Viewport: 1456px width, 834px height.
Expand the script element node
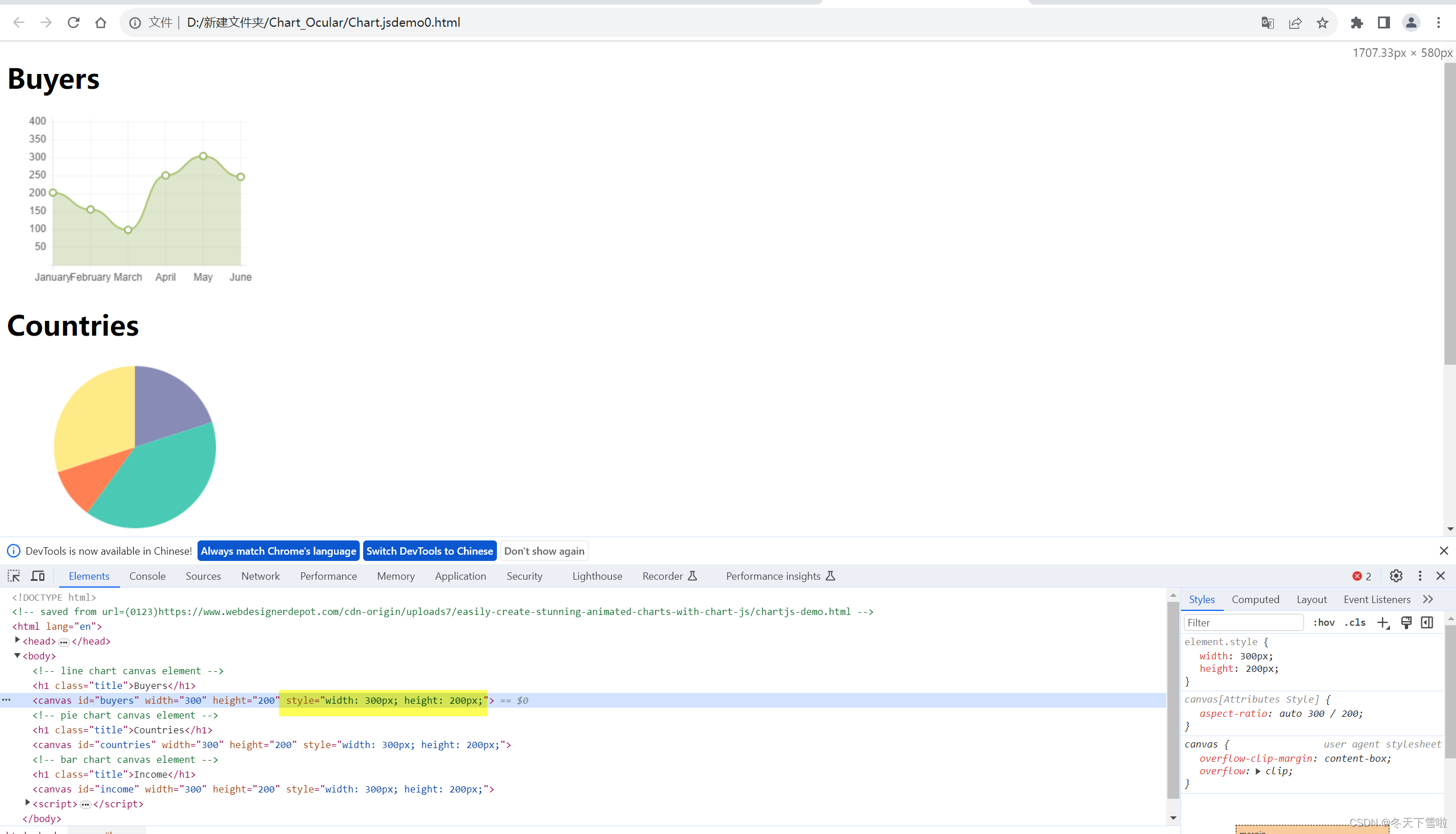pos(27,803)
